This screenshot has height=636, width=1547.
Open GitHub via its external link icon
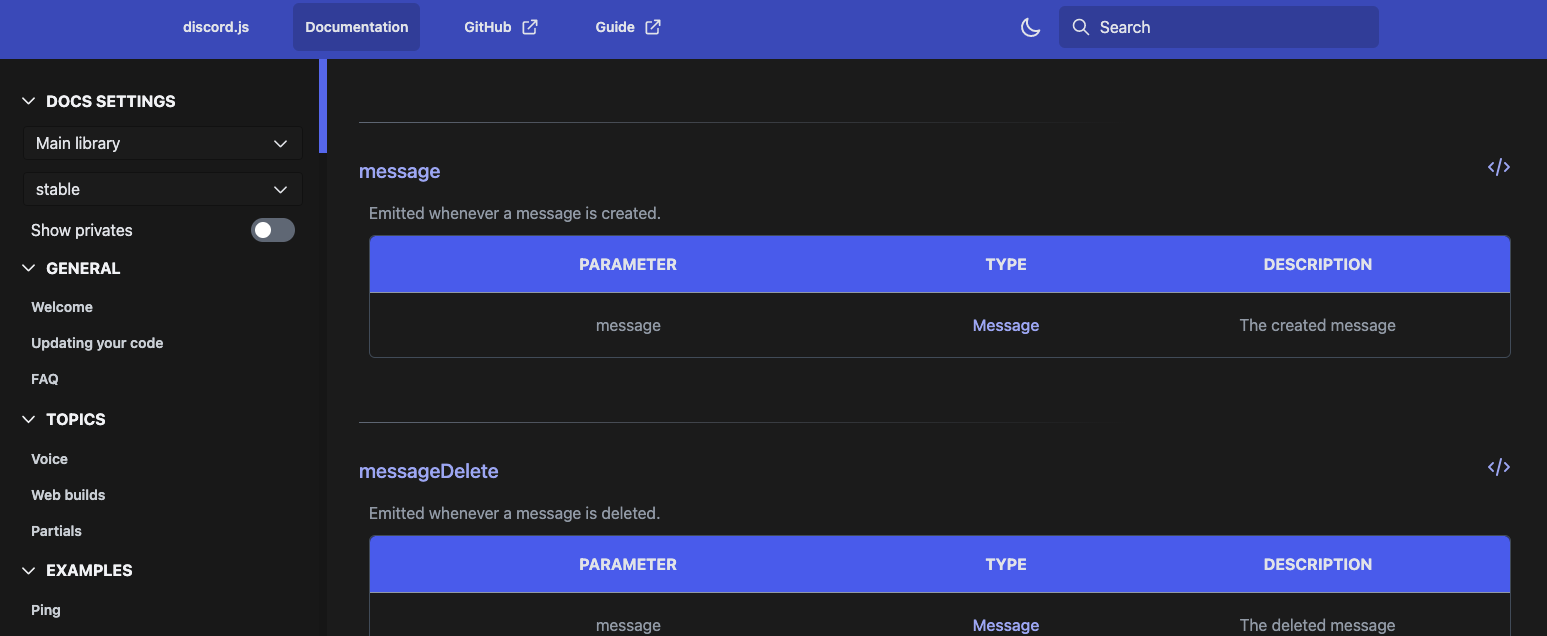click(529, 27)
